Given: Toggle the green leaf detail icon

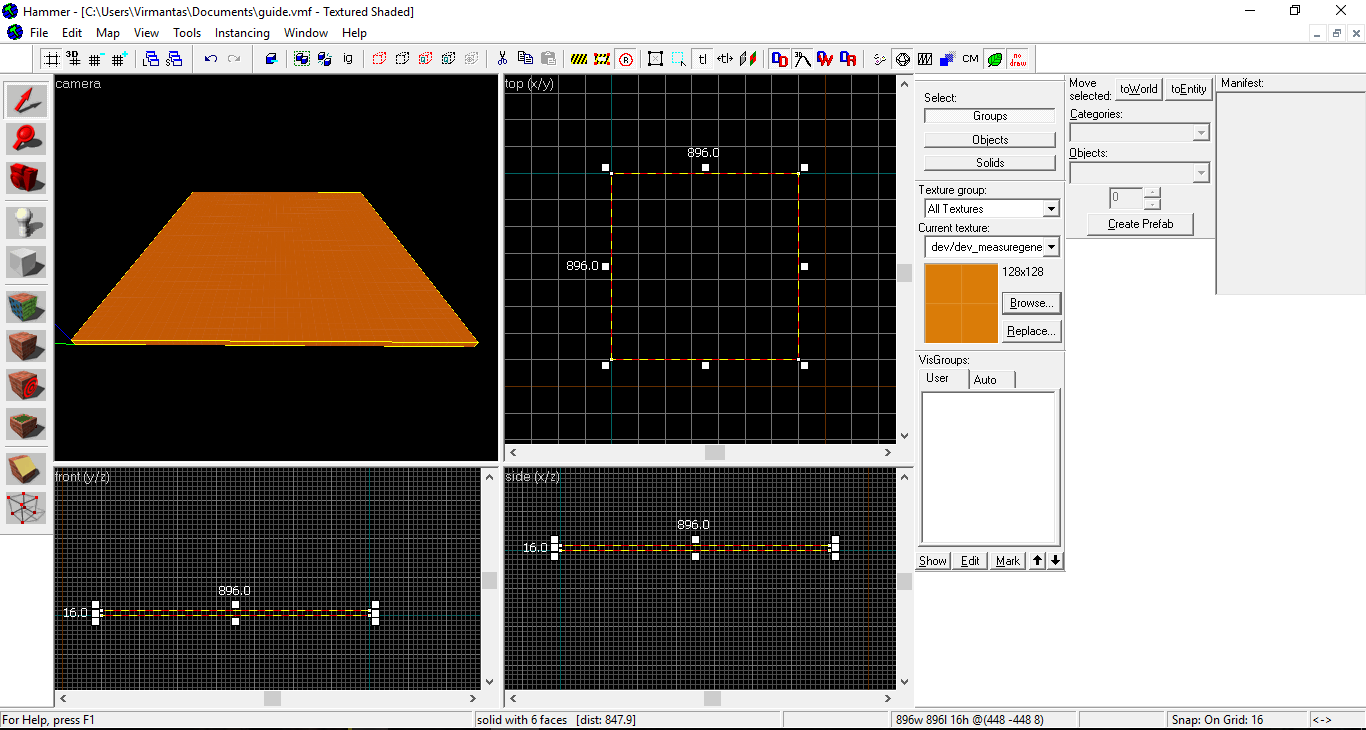Looking at the screenshot, I should point(994,59).
